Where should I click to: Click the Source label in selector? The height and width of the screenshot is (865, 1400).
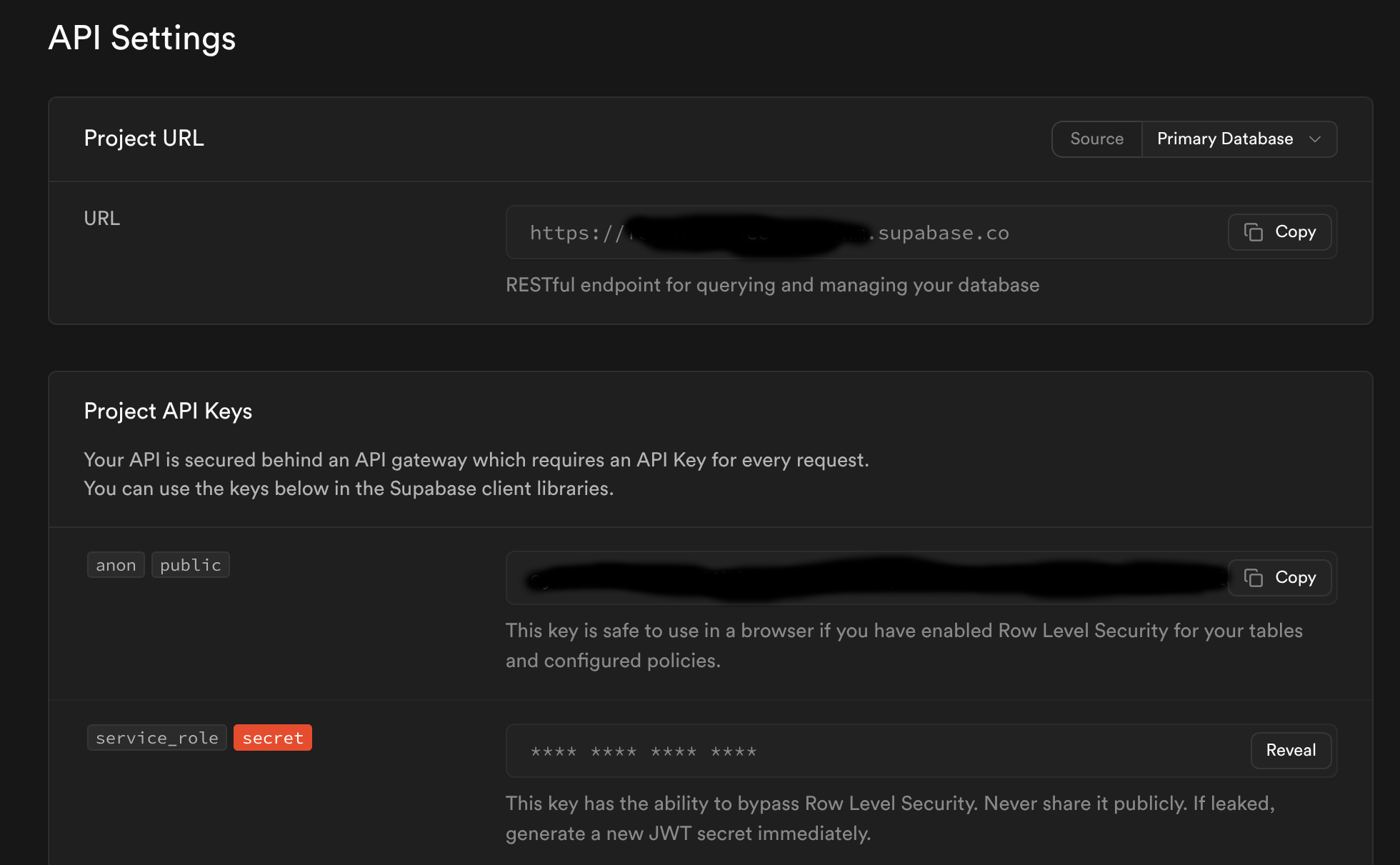coord(1096,139)
